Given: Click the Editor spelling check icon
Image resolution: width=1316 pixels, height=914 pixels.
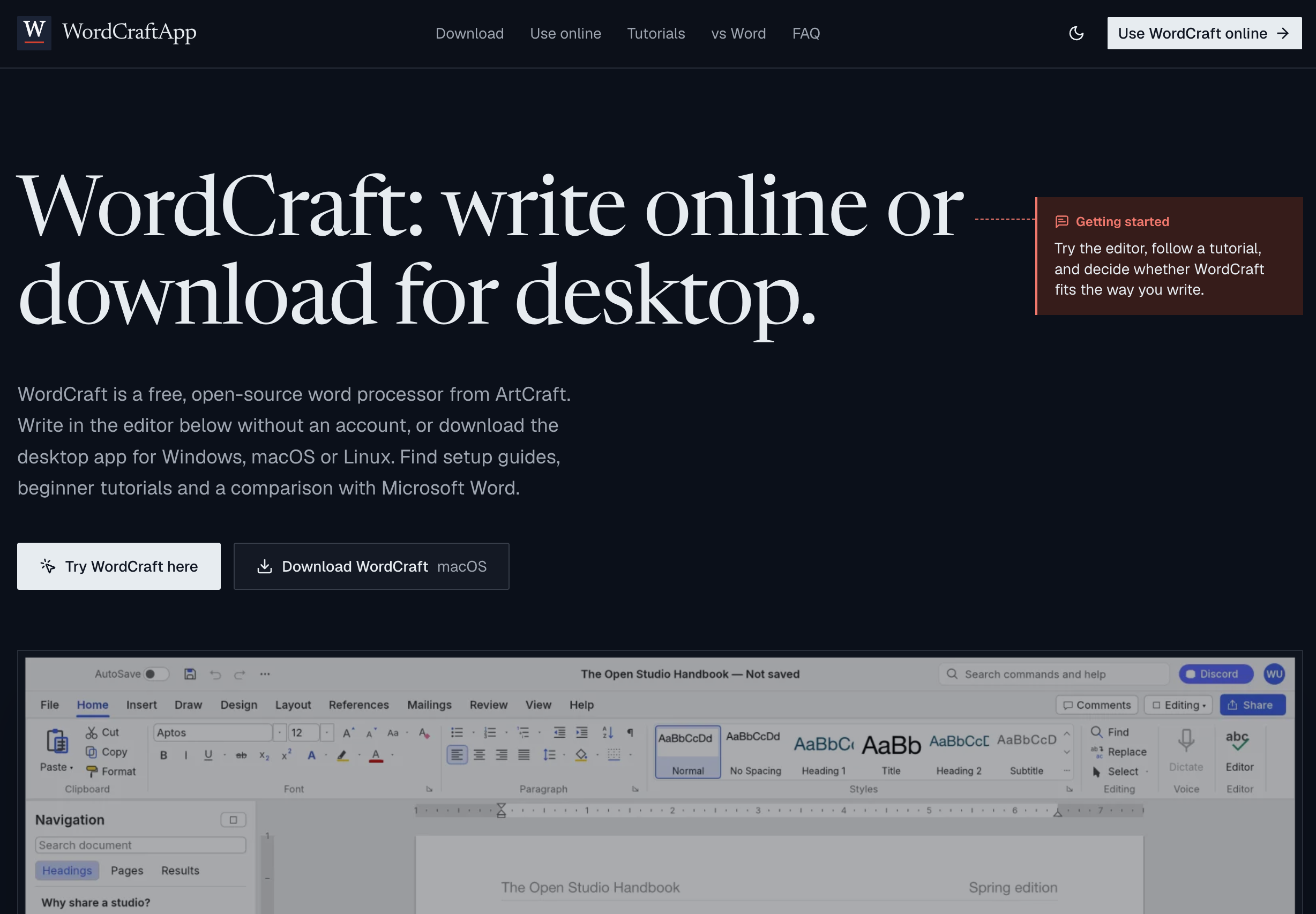Looking at the screenshot, I should pos(1238,741).
